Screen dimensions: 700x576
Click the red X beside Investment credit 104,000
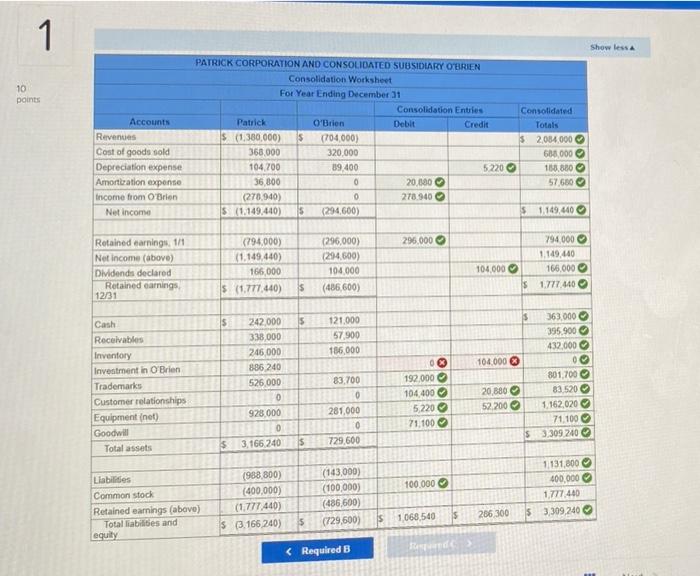point(514,361)
